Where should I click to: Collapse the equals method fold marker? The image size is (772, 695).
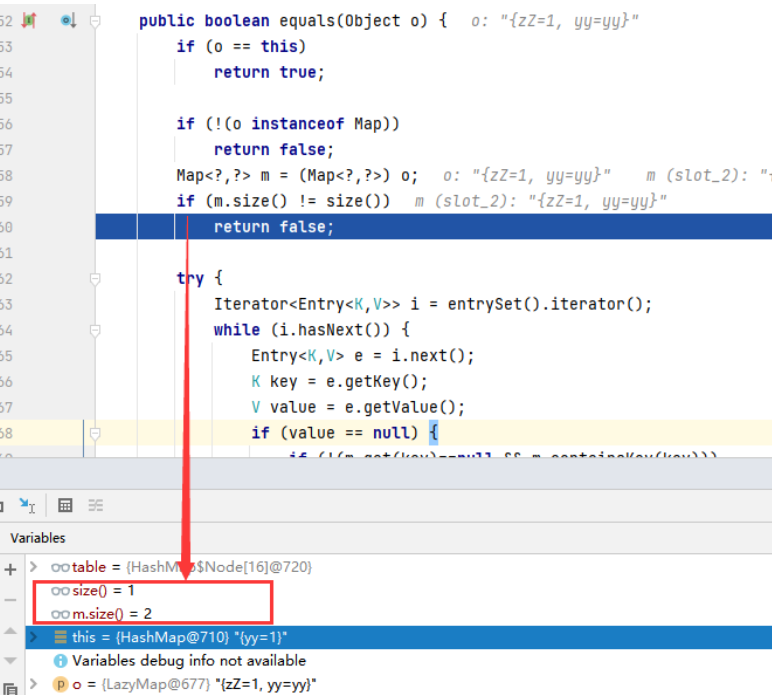(95, 20)
